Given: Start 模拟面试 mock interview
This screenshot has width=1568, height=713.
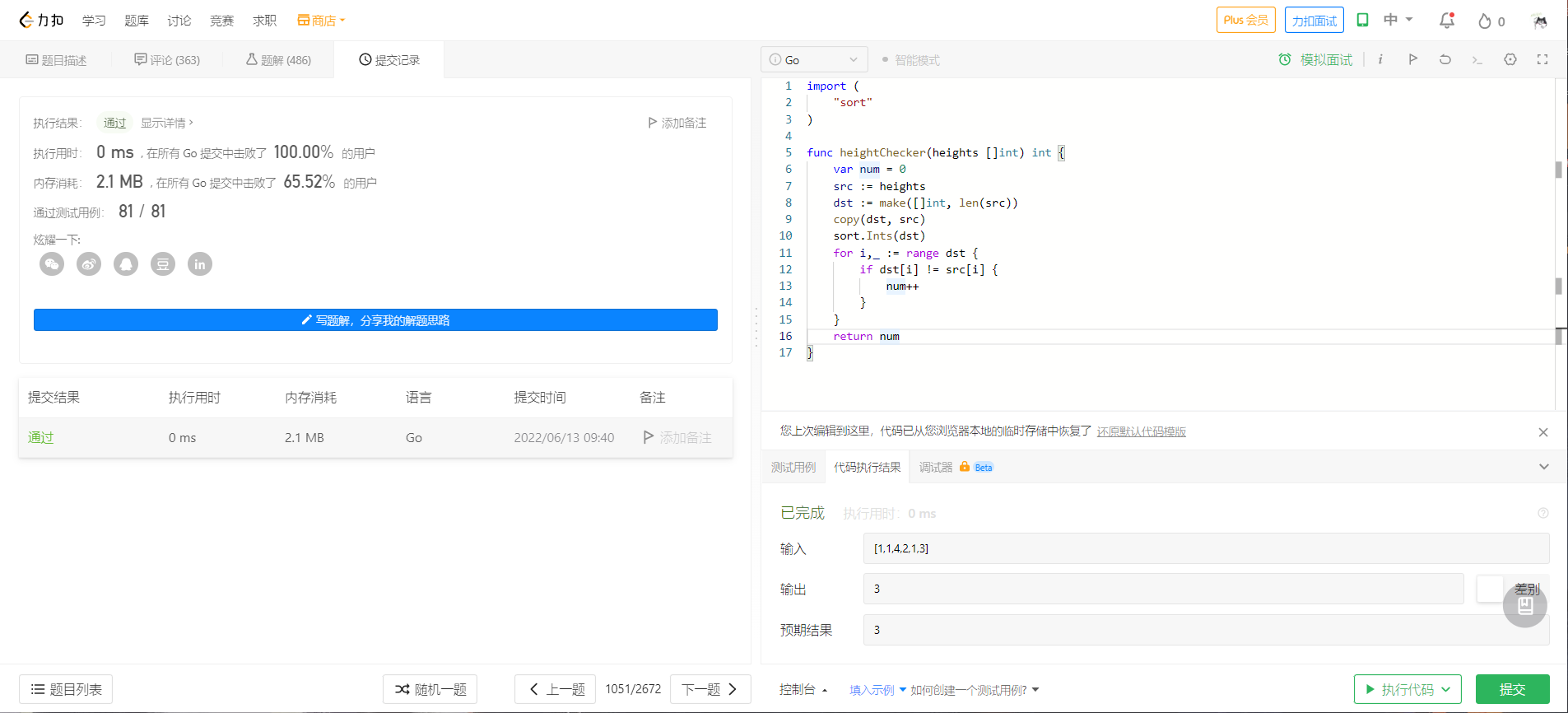Looking at the screenshot, I should pos(1315,59).
